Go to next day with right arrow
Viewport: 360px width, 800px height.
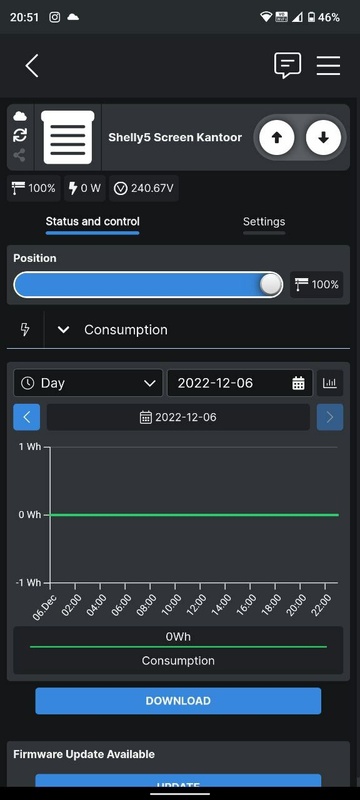click(x=330, y=417)
